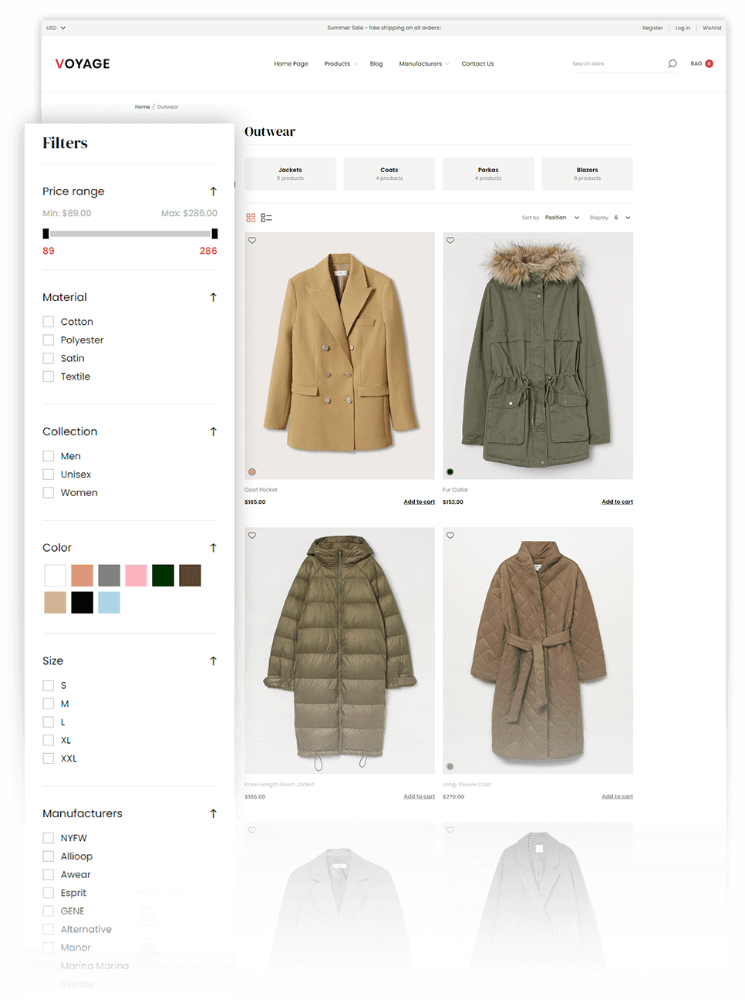Image resolution: width=745 pixels, height=1000 pixels.
Task: Favorite the Knee-length Down Jacket heart
Action: pyautogui.click(x=252, y=536)
